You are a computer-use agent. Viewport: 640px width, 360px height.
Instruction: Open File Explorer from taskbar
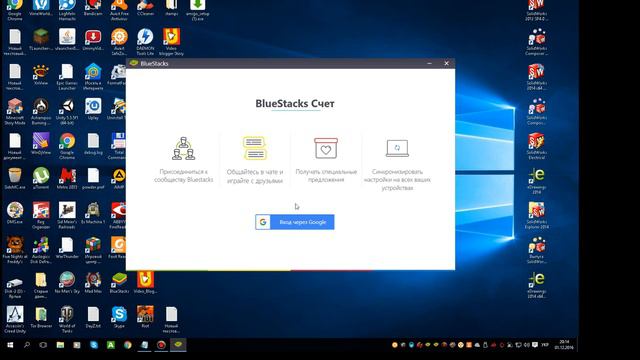[60, 345]
